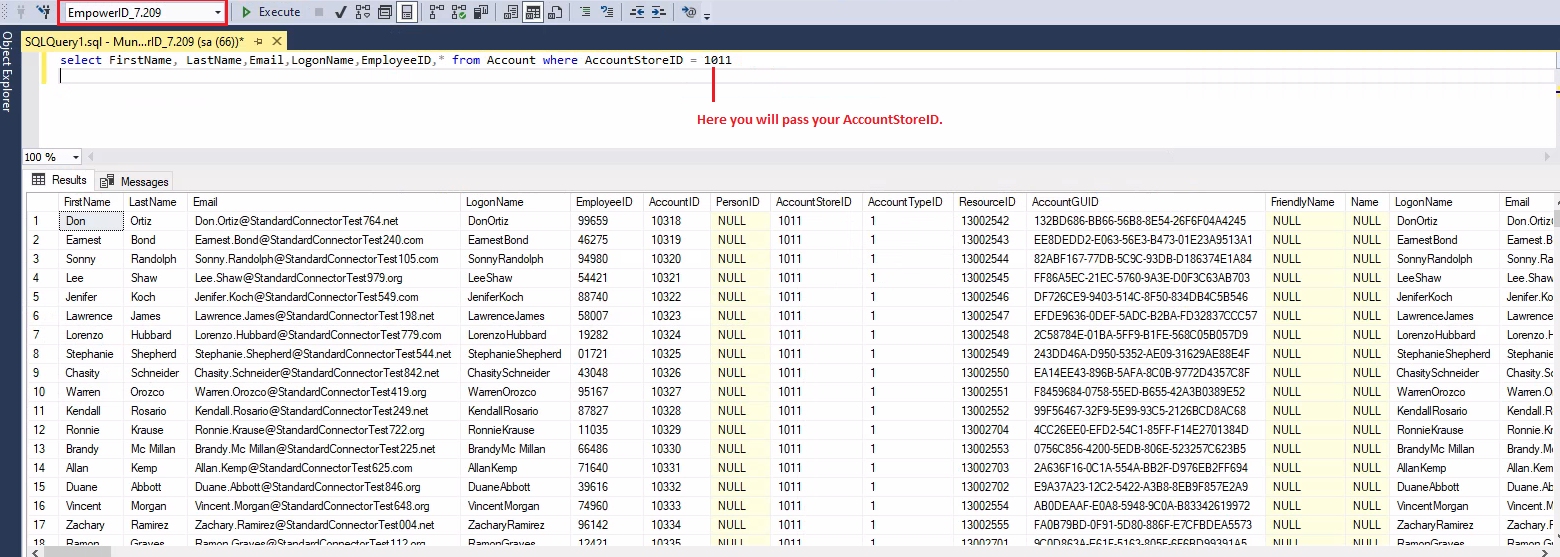Switch to the Messages tab
This screenshot has width=1560, height=557.
coord(135,181)
